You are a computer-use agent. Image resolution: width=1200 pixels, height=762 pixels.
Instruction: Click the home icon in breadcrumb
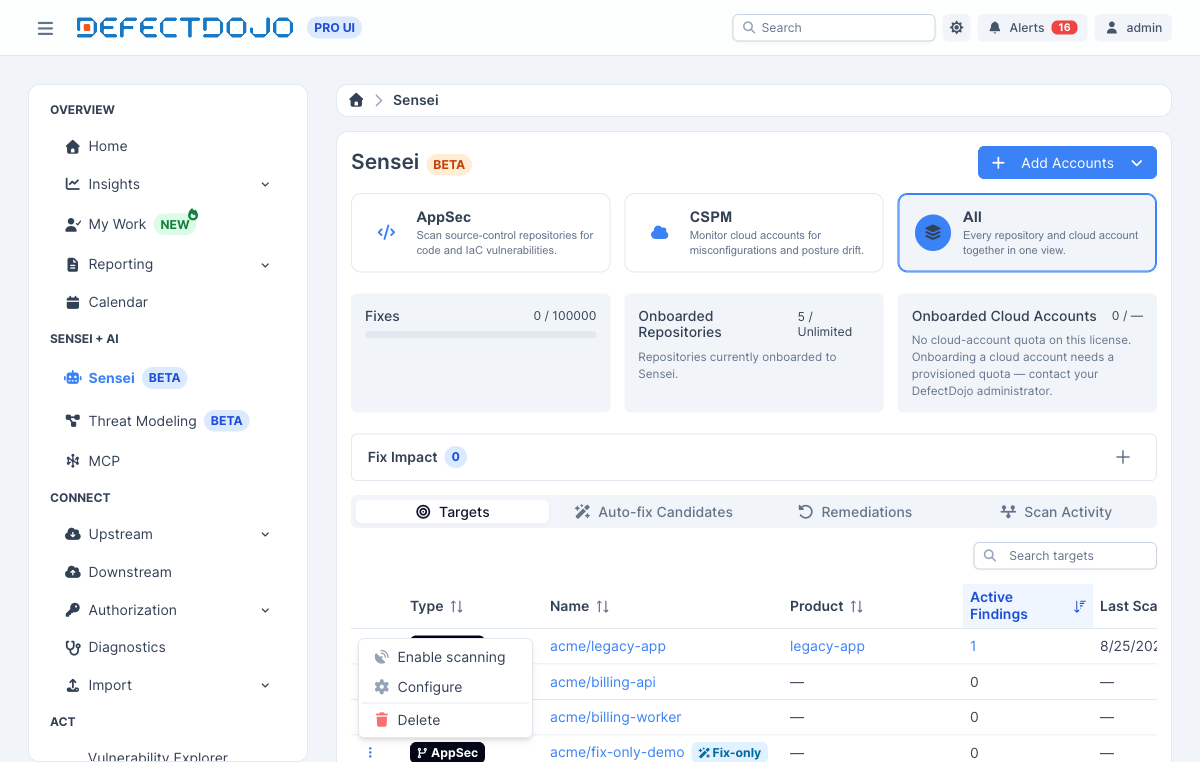coord(356,100)
